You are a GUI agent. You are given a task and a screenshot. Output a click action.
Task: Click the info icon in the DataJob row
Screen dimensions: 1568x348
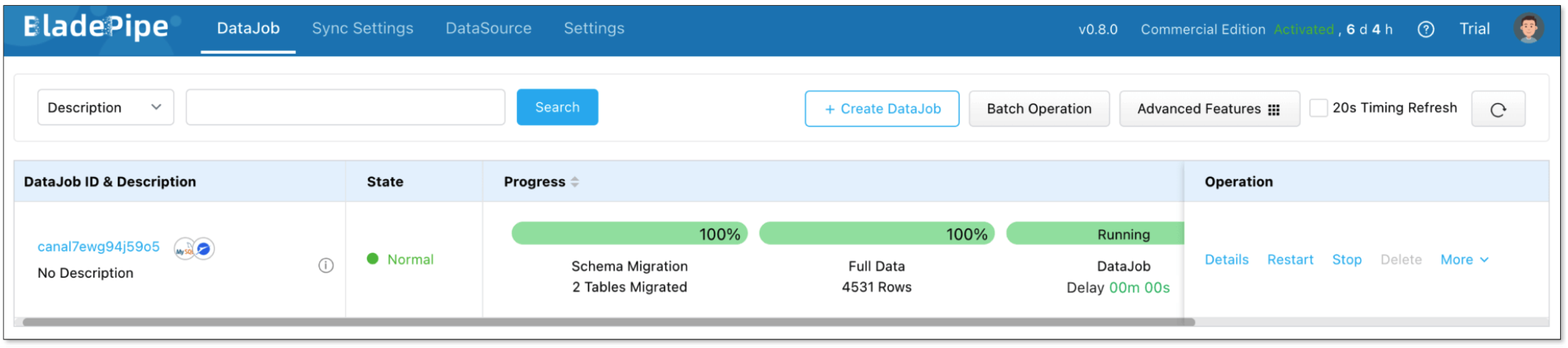click(325, 265)
